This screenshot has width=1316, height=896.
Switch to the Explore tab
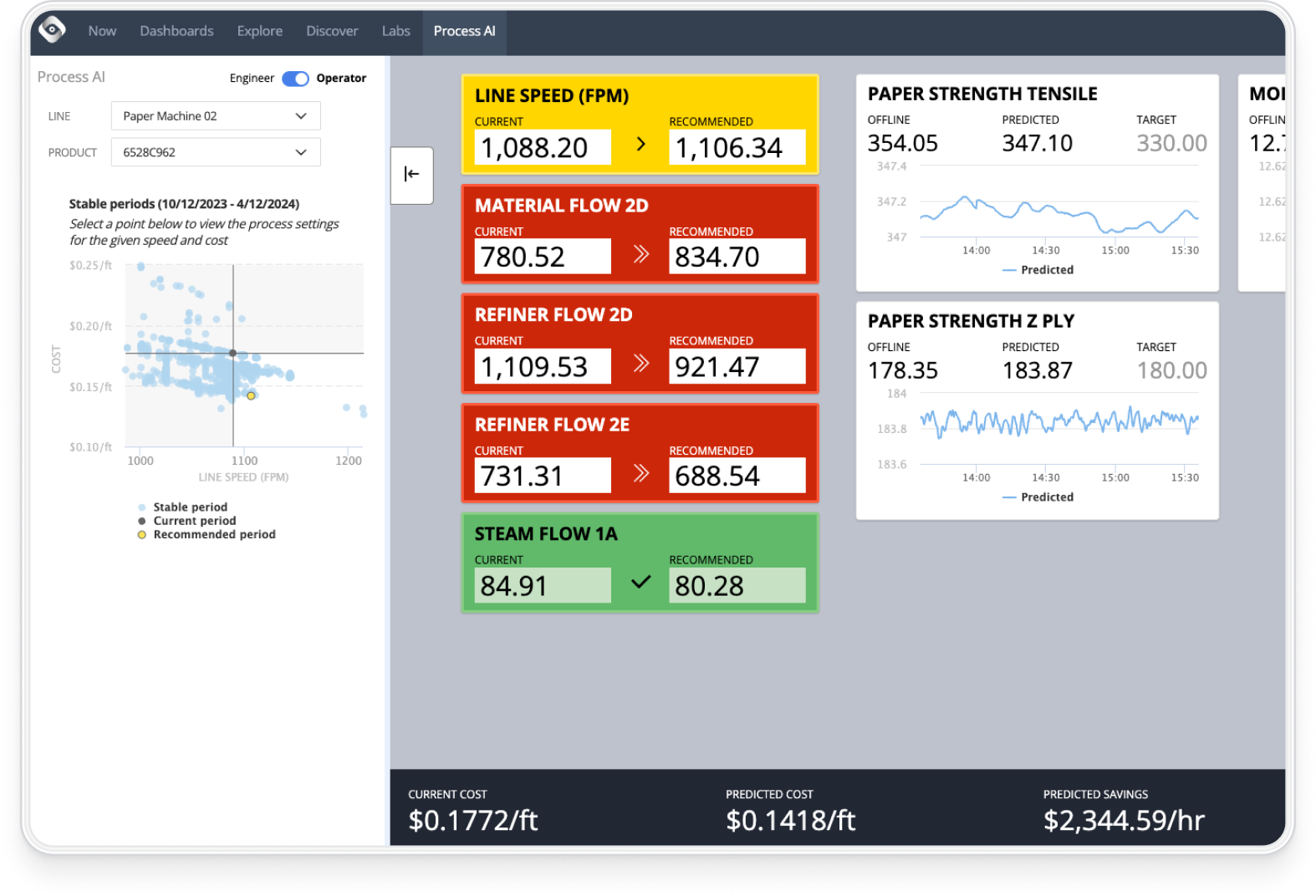pos(259,31)
